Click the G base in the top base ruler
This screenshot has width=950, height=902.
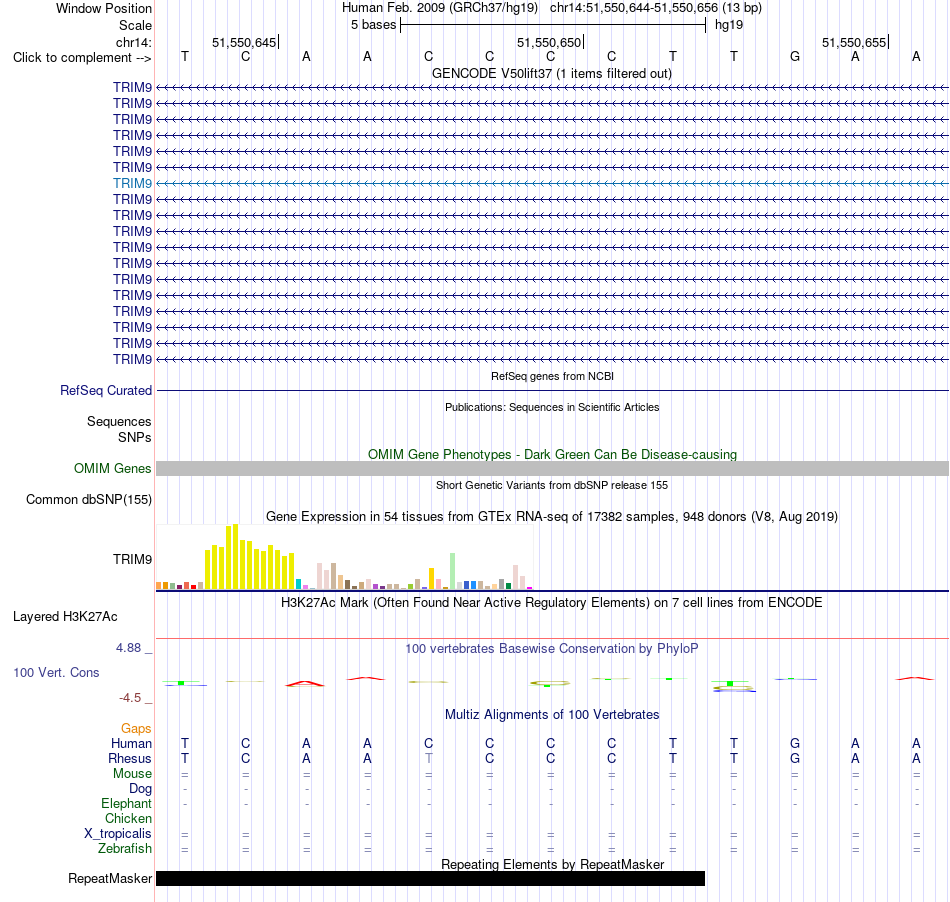(795, 56)
